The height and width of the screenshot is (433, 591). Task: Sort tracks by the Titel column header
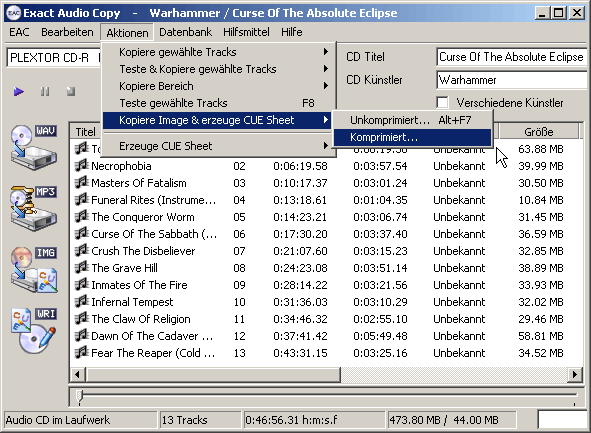pos(86,132)
